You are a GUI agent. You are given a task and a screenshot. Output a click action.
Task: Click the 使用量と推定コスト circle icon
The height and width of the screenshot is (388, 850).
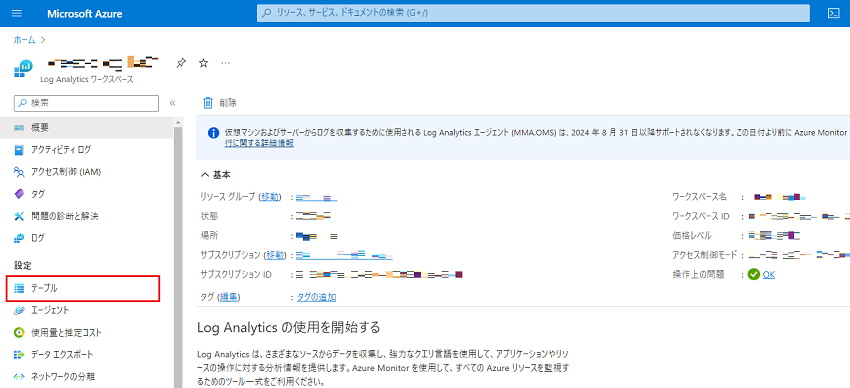(x=19, y=332)
